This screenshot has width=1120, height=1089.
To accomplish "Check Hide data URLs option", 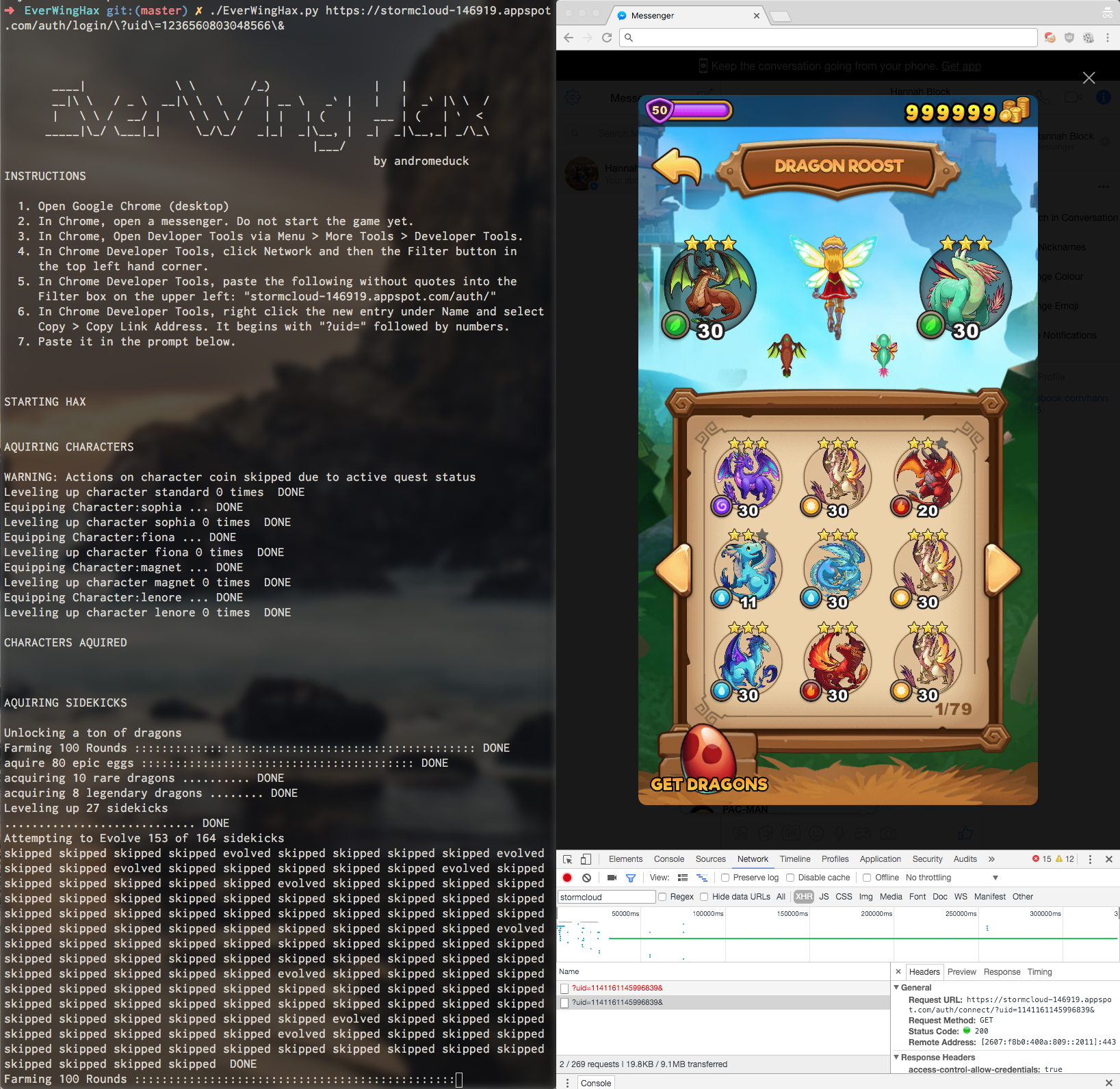I will click(704, 897).
